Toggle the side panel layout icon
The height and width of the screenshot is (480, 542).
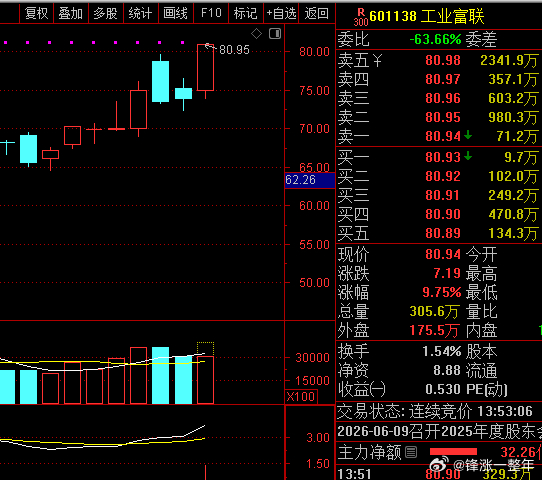[x=275, y=34]
